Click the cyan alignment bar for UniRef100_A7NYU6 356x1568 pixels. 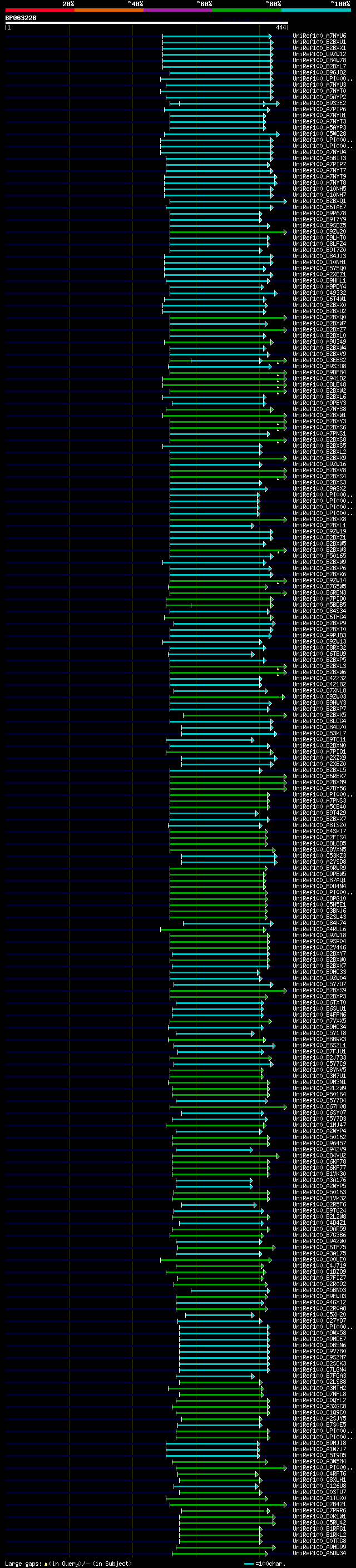pyautogui.click(x=216, y=36)
